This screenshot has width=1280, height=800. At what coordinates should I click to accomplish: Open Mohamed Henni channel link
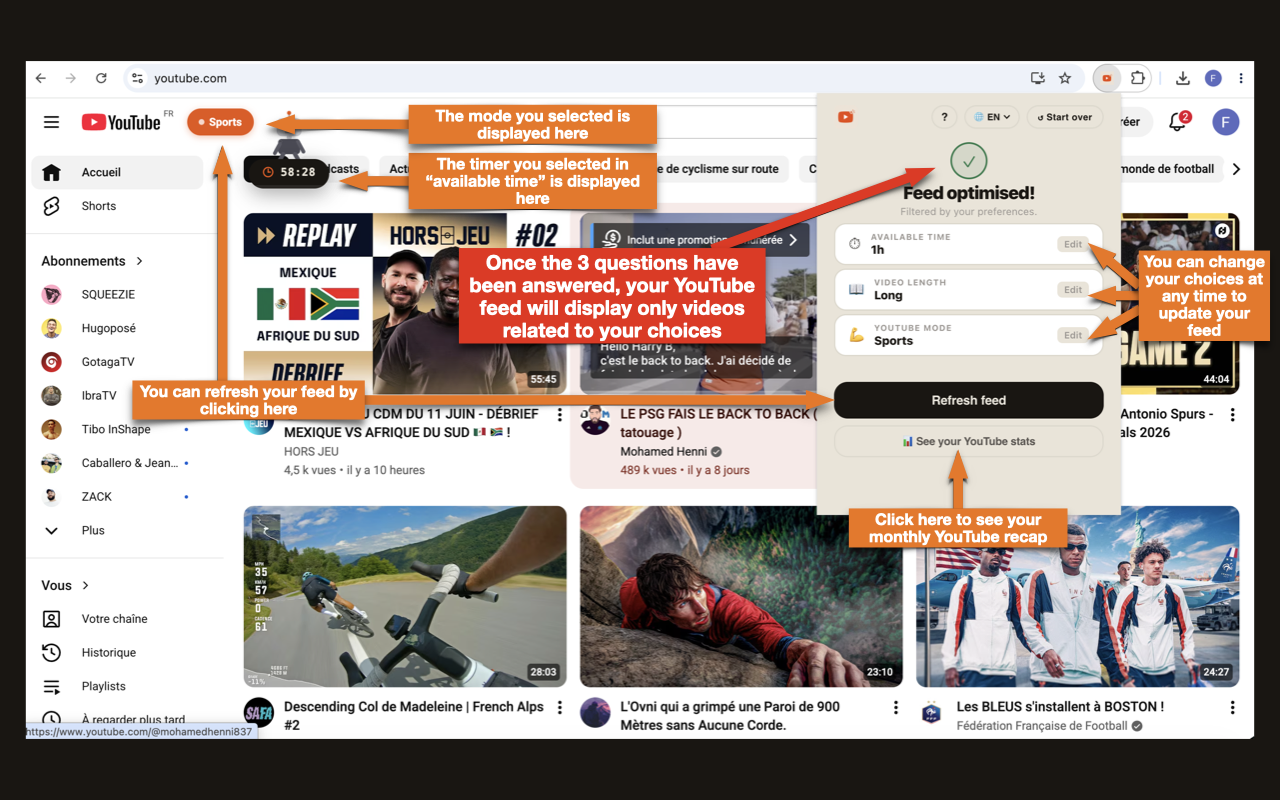pos(664,451)
